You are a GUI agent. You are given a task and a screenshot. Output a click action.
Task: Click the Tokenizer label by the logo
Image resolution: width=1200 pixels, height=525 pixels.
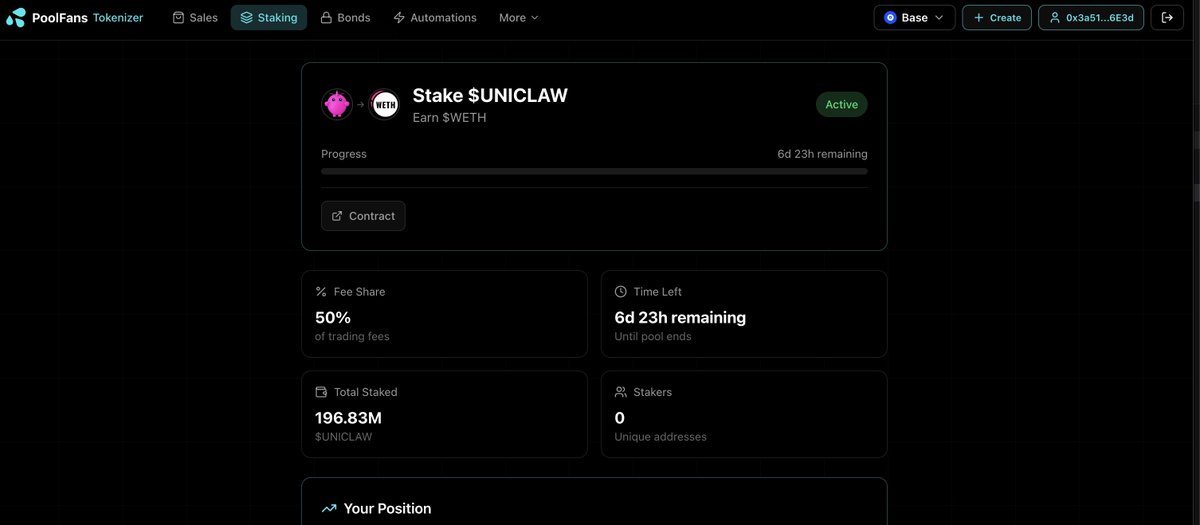tap(118, 17)
